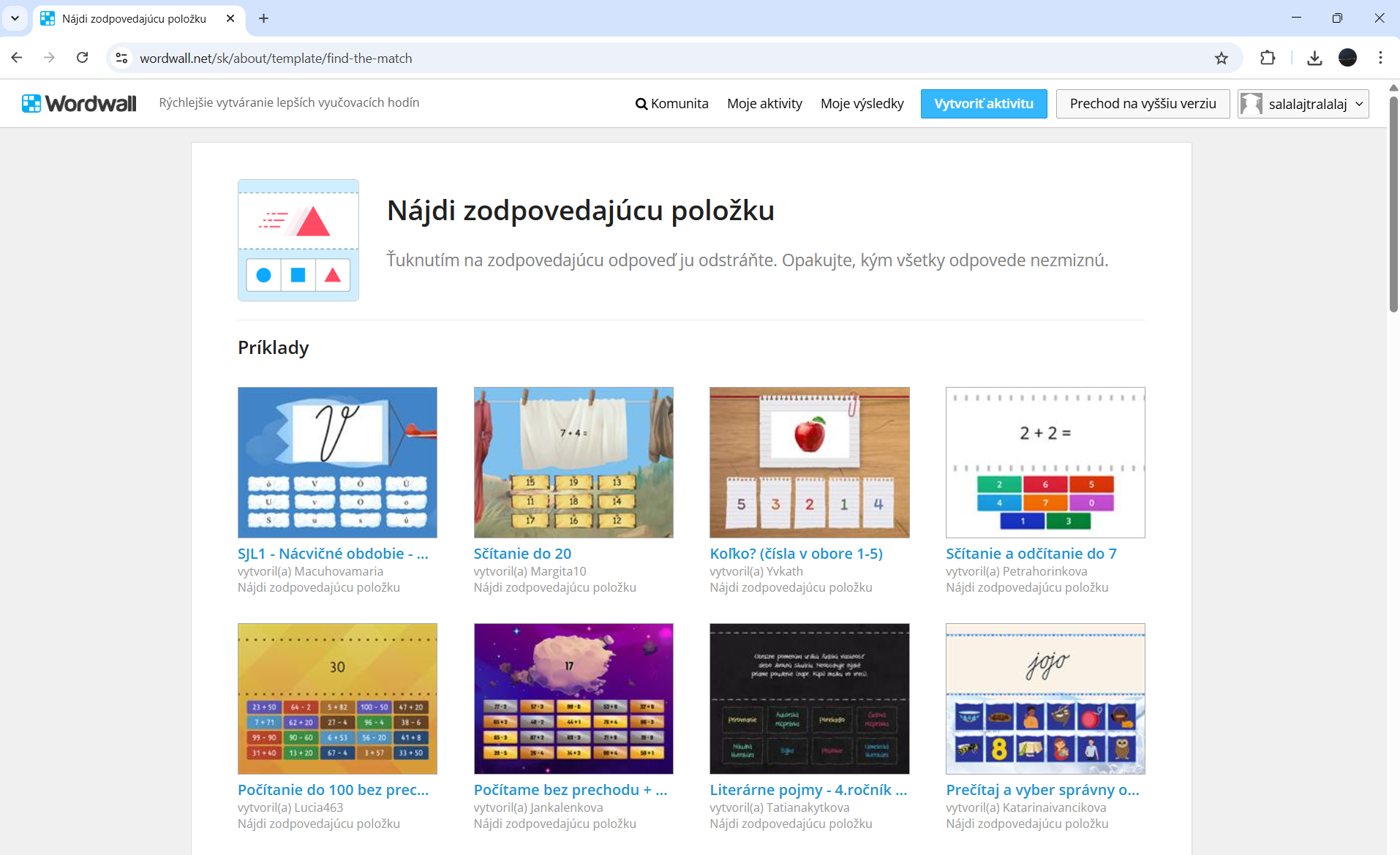Click the Wordwall logo
The height and width of the screenshot is (855, 1400).
[79, 104]
